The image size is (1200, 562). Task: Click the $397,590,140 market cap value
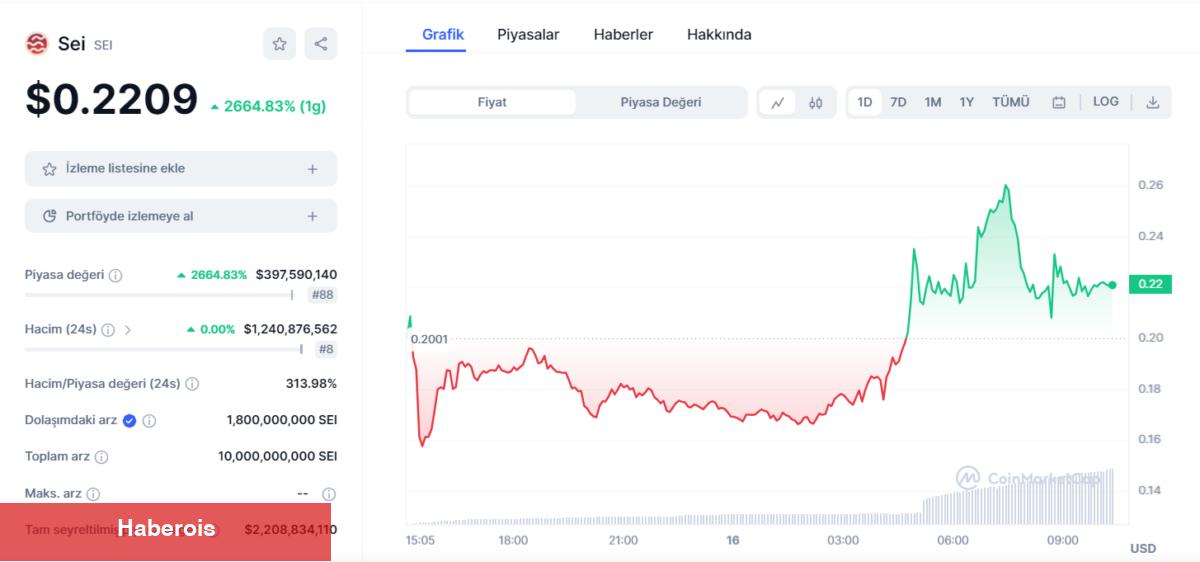pos(296,274)
